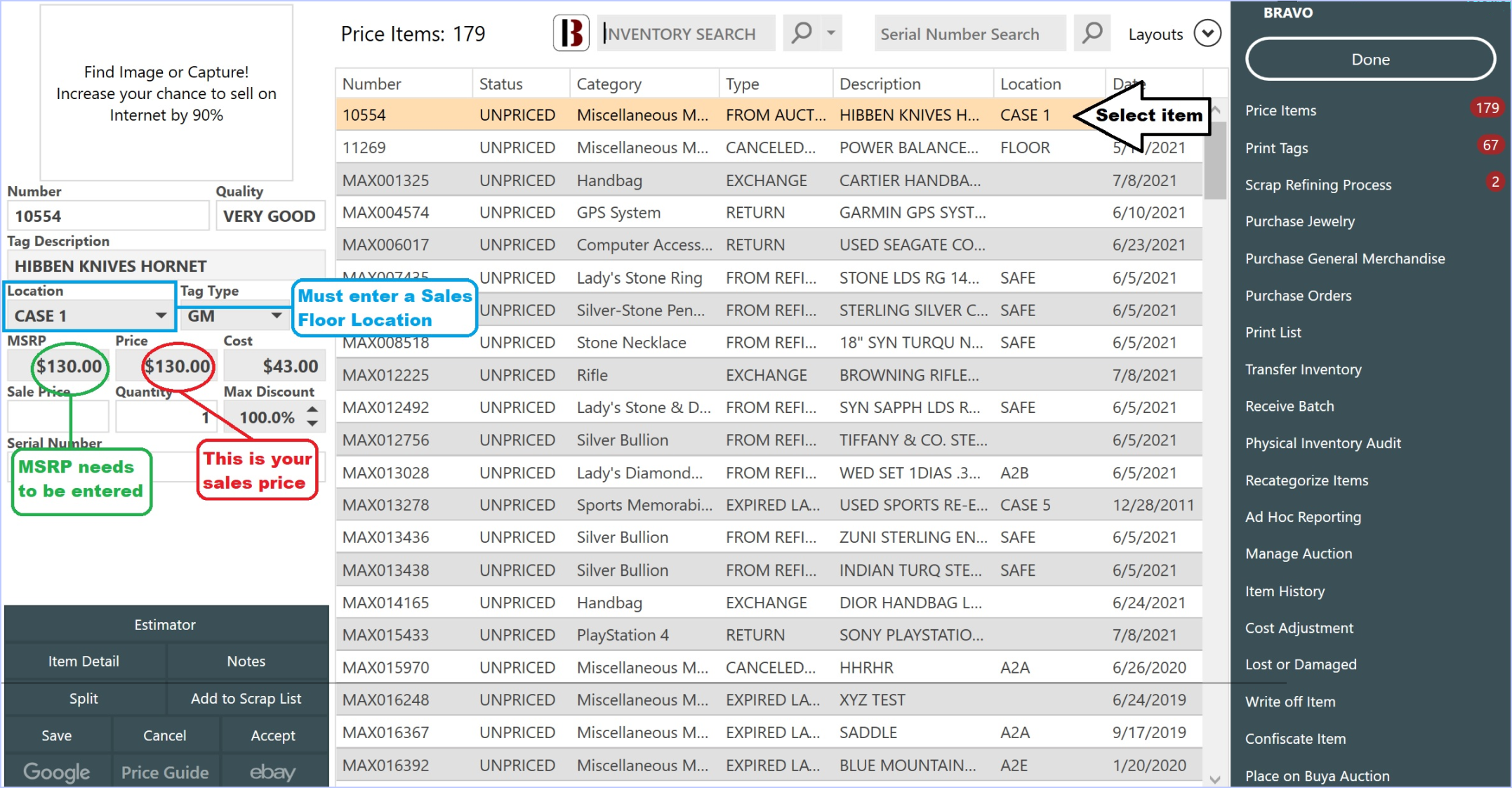
Task: Click the Cancel button
Action: [x=165, y=735]
